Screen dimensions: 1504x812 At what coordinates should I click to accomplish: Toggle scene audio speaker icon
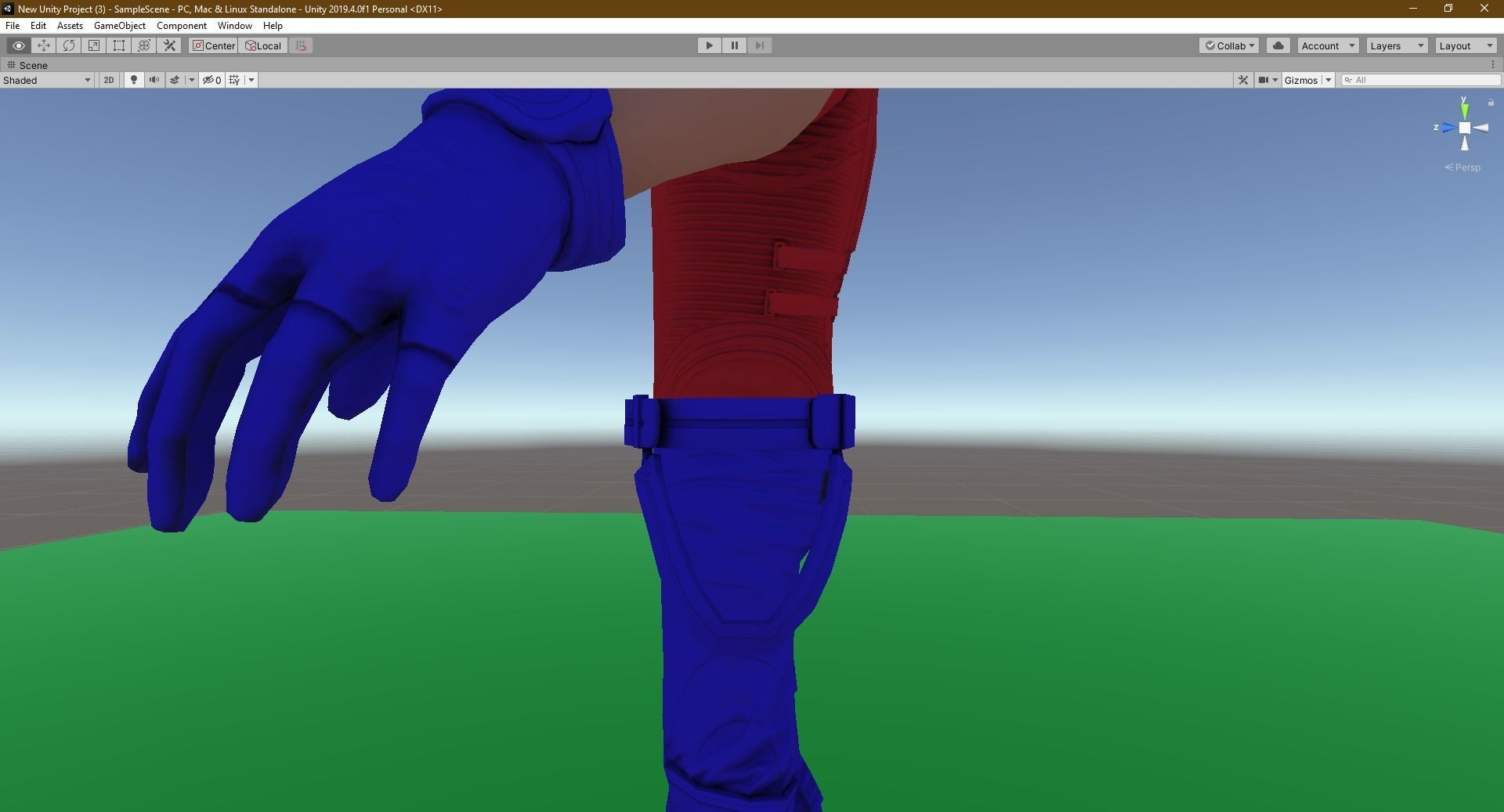click(154, 80)
